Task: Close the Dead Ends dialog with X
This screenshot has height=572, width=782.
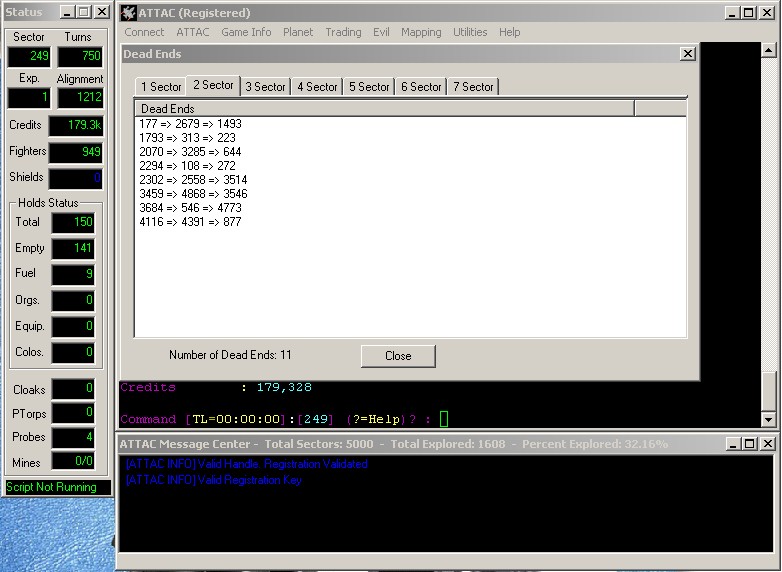Action: click(687, 54)
